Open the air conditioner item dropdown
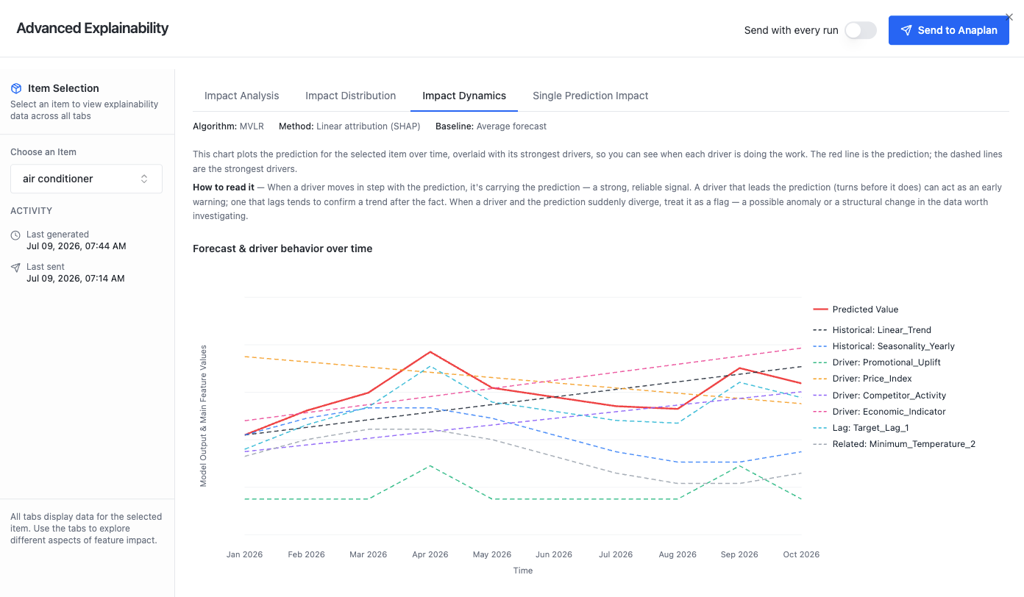 86,179
